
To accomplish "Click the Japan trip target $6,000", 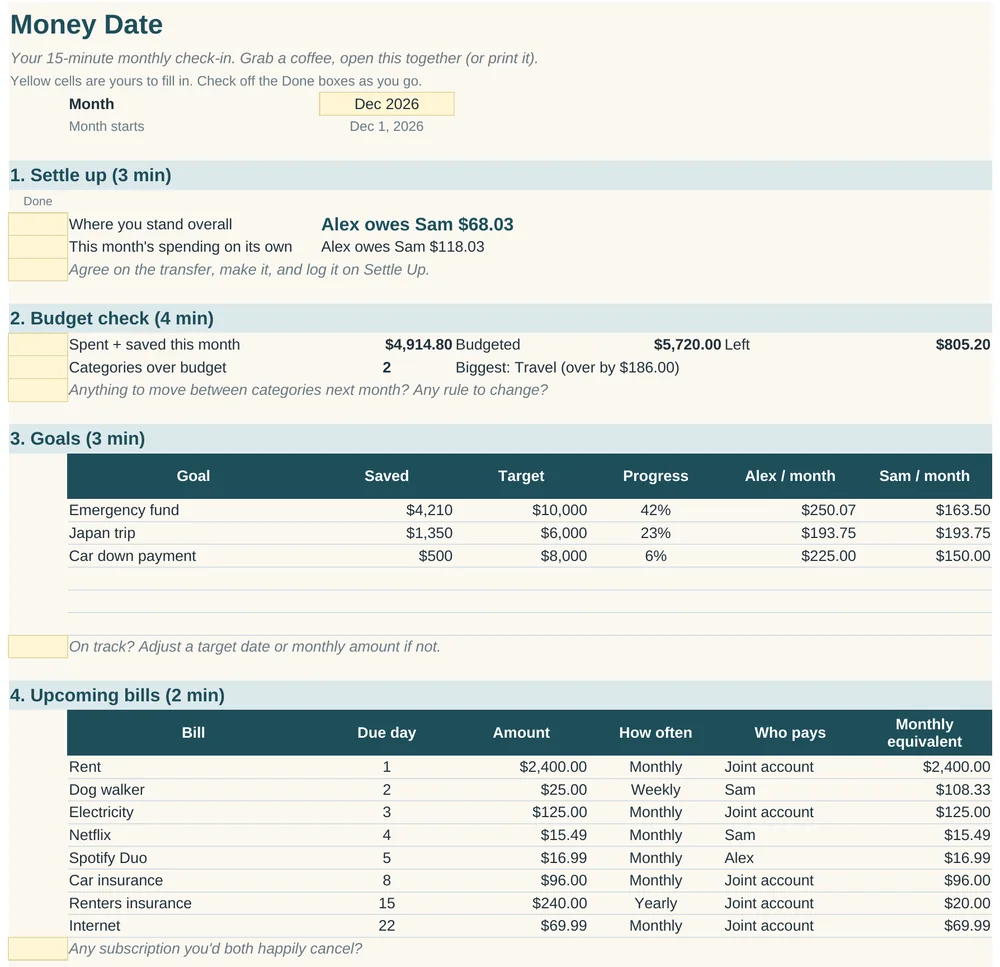I will tap(564, 533).
